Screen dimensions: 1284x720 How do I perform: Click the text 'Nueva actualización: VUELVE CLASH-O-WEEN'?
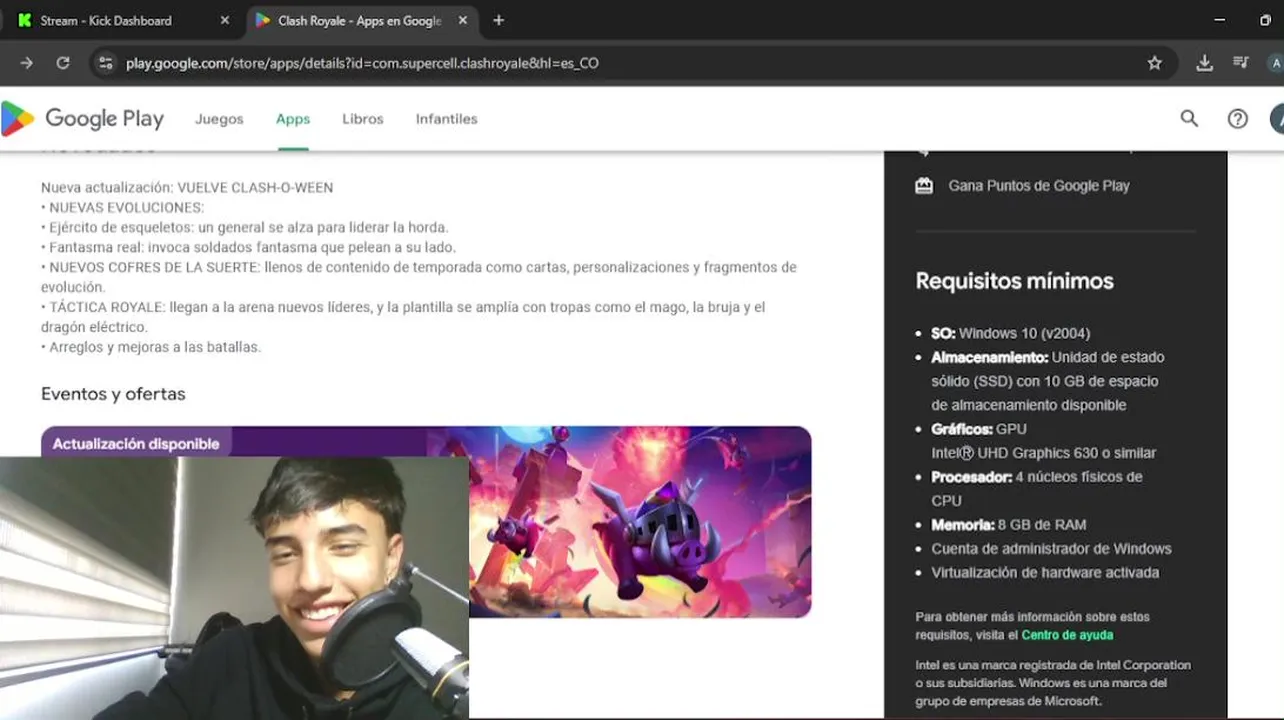tap(187, 187)
